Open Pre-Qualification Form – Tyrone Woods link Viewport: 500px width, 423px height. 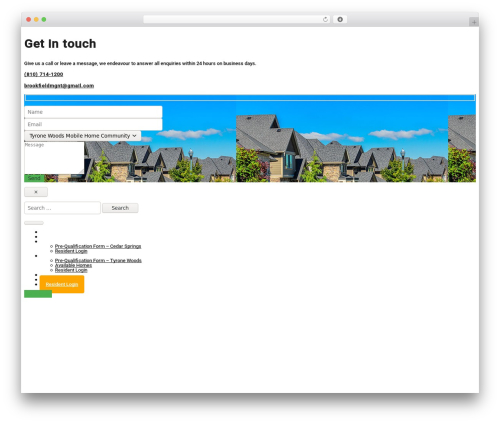[98, 260]
